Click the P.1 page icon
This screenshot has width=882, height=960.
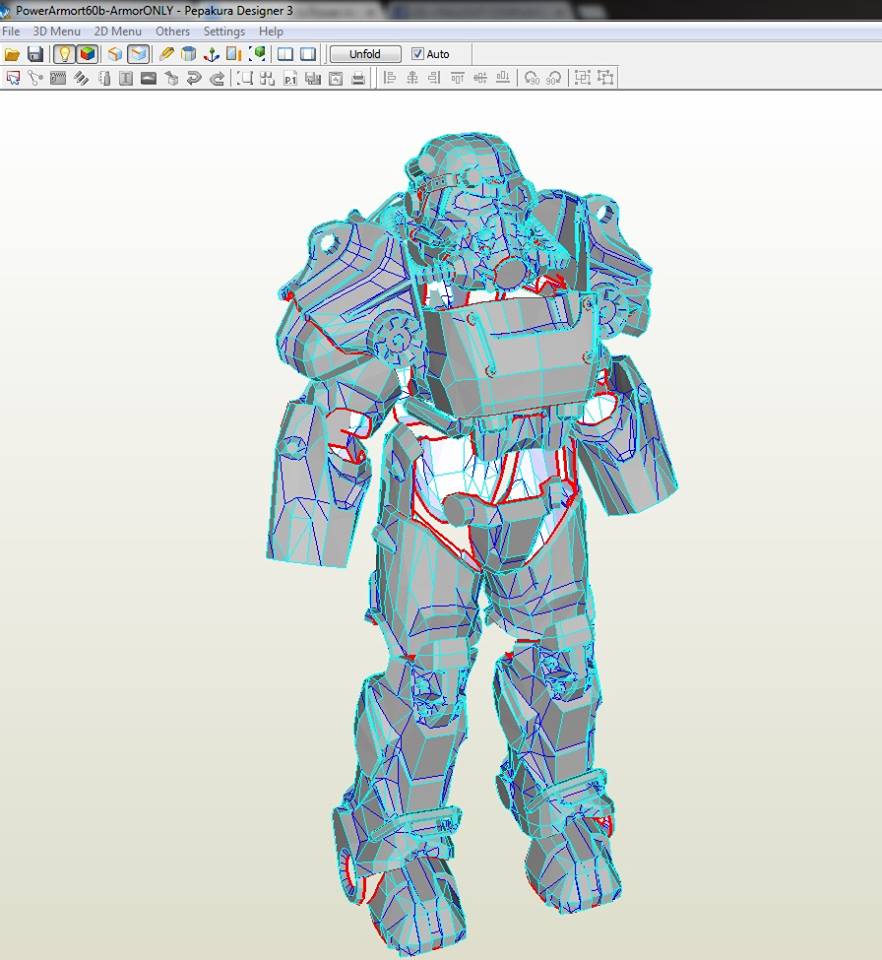coord(290,78)
